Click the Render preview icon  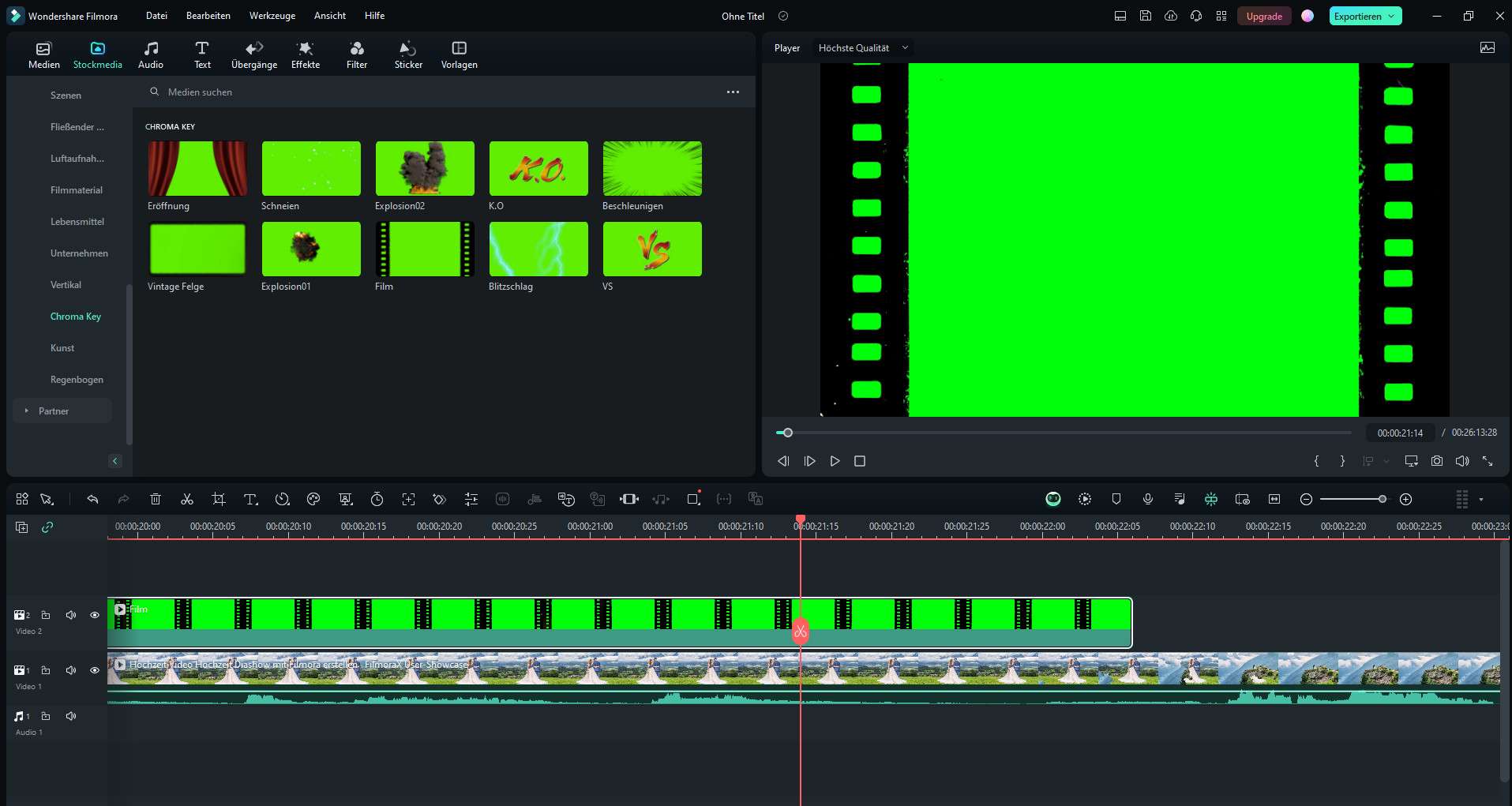(x=1085, y=499)
